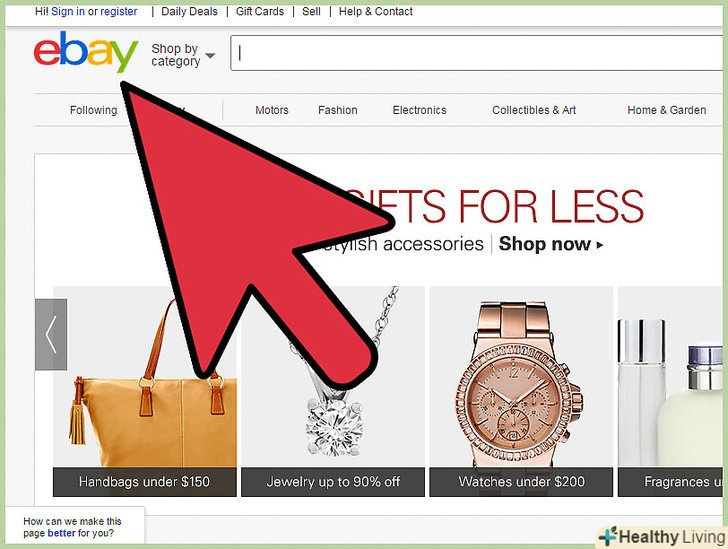
Task: Select the Home & Garden tab
Action: point(667,110)
